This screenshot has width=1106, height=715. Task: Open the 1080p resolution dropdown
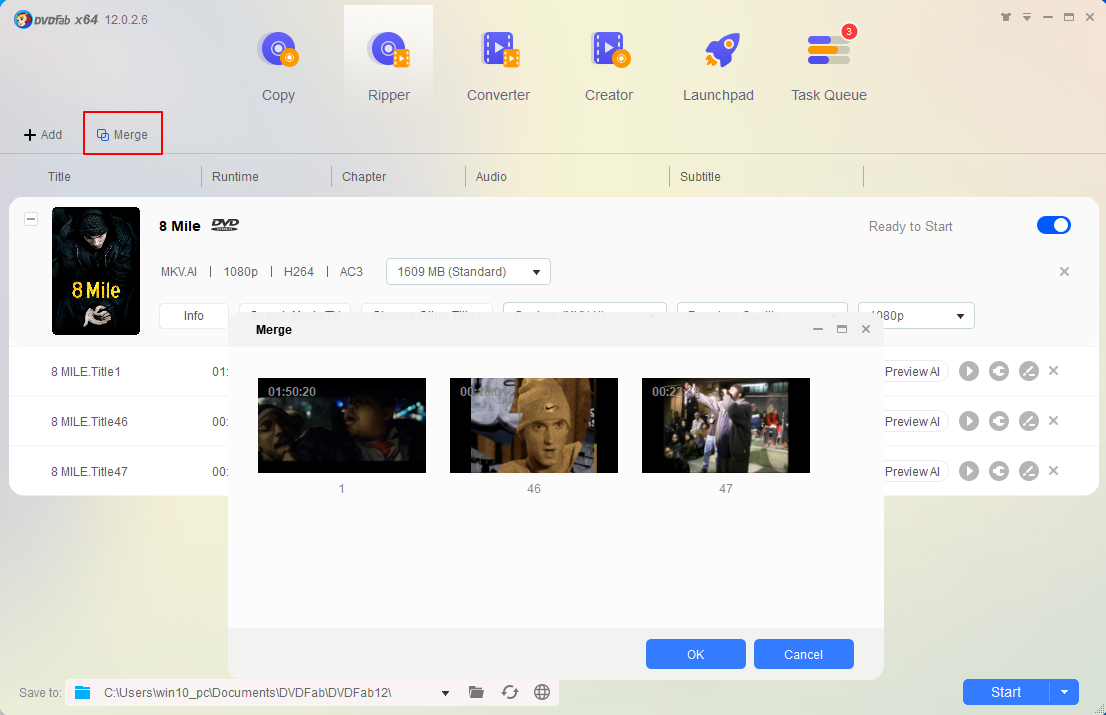(x=916, y=315)
